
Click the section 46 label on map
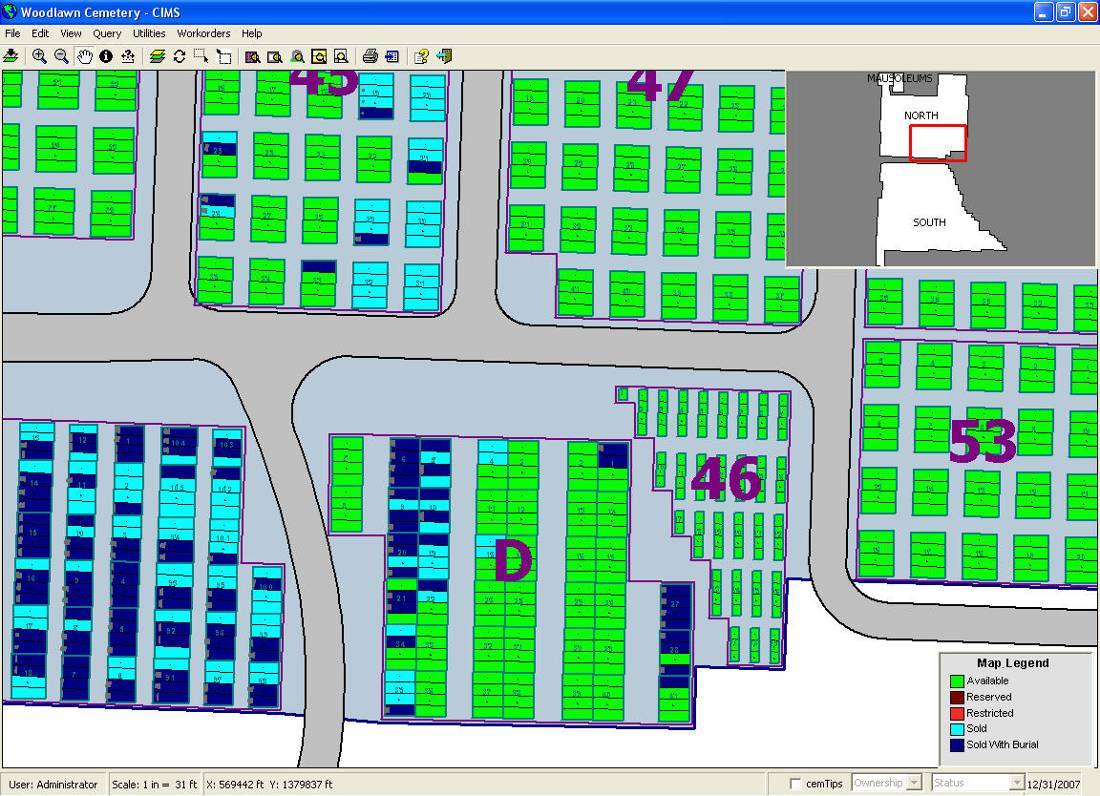coord(725,479)
